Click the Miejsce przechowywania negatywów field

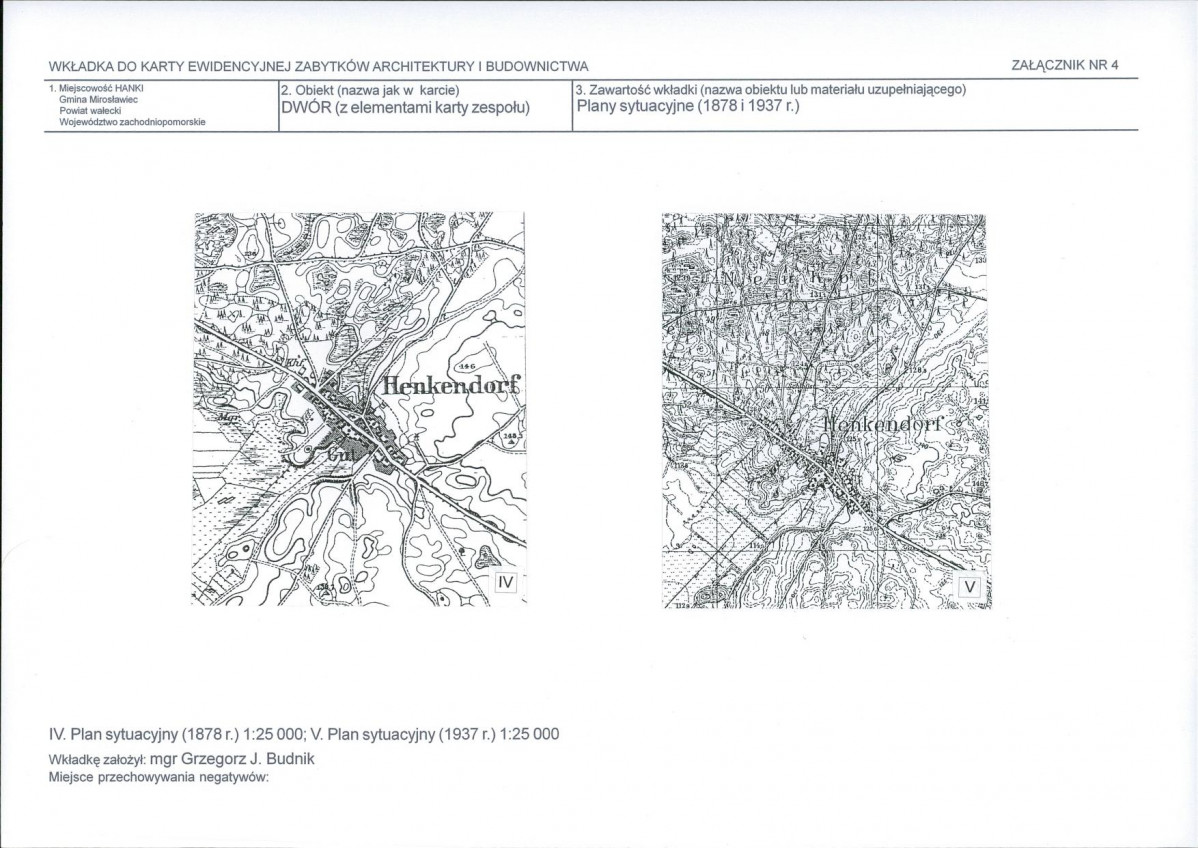click(x=157, y=778)
